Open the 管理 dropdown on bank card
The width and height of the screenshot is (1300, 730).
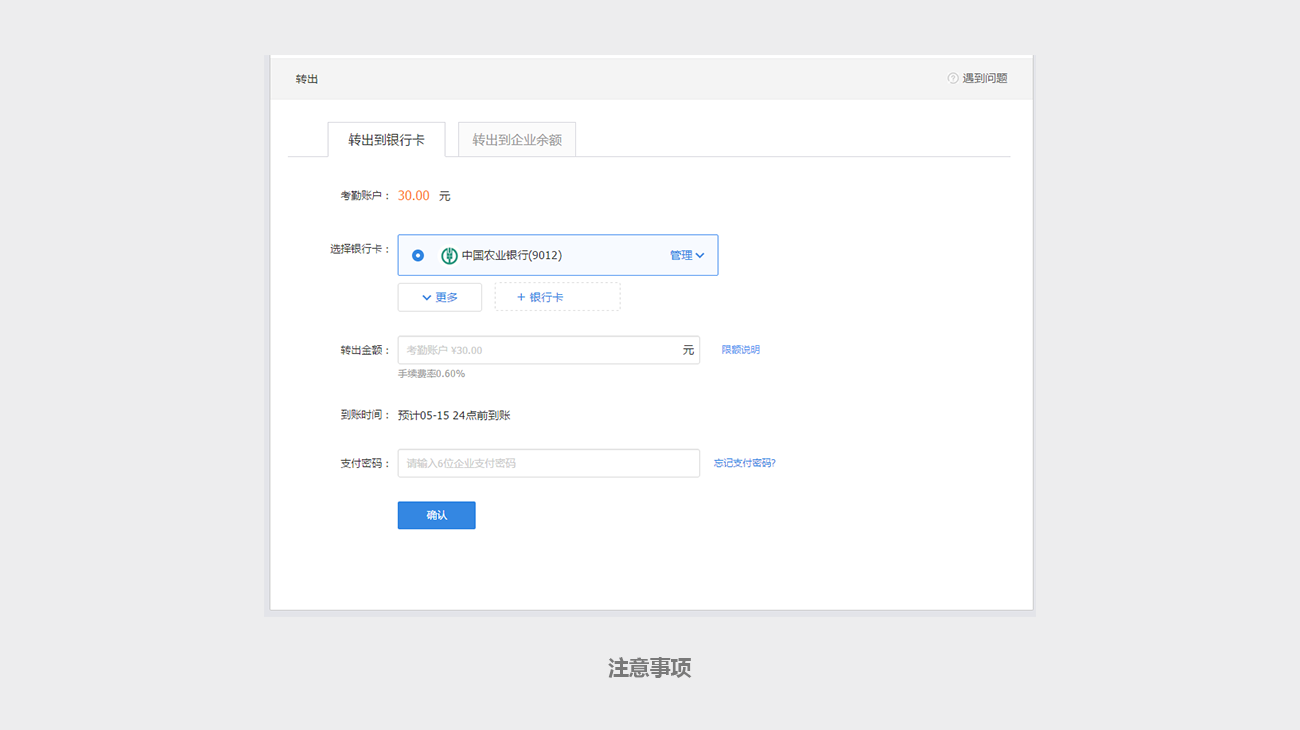(687, 255)
